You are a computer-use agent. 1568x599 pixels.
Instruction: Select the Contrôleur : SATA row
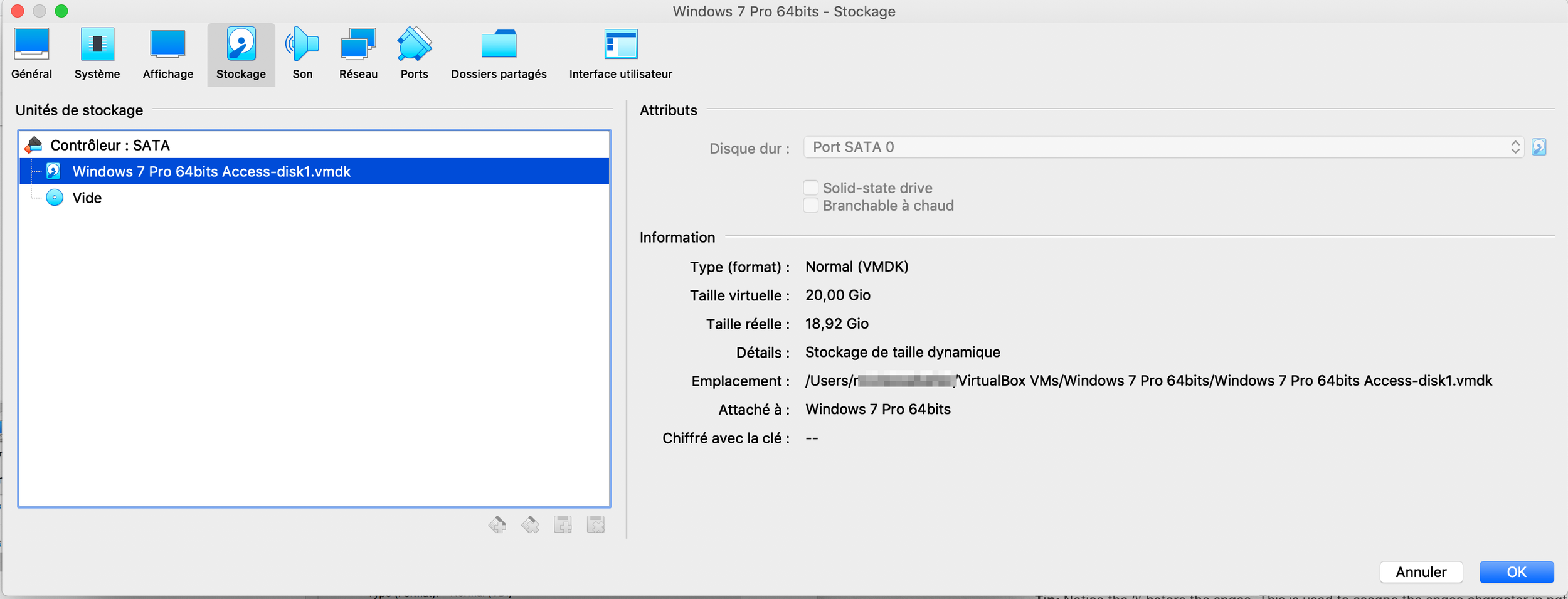tap(314, 145)
